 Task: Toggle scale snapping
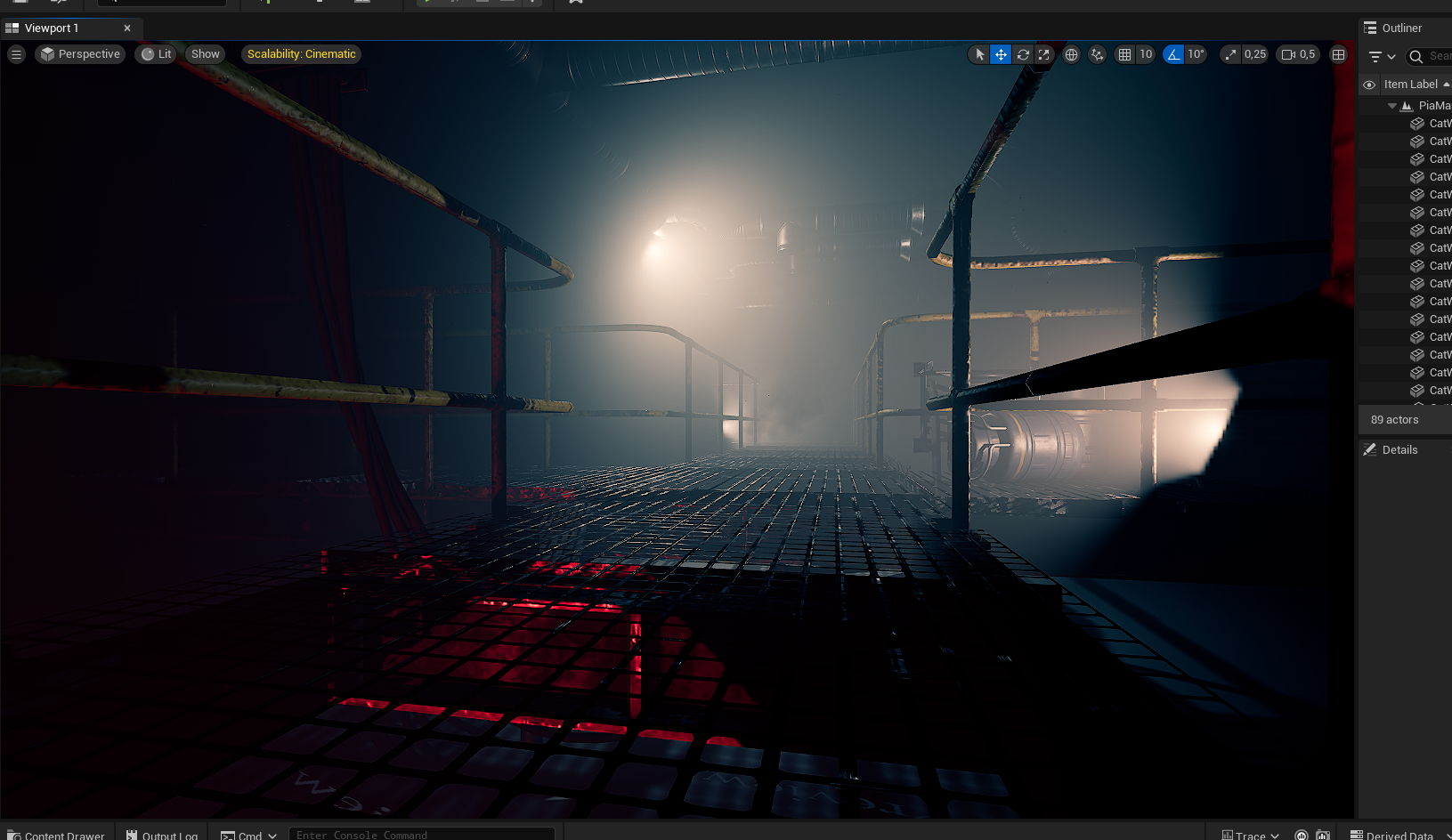coord(1230,54)
